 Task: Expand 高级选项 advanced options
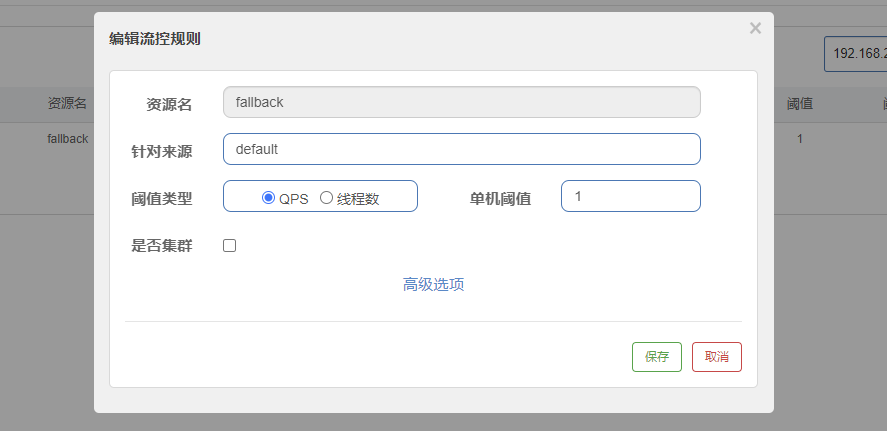point(433,284)
